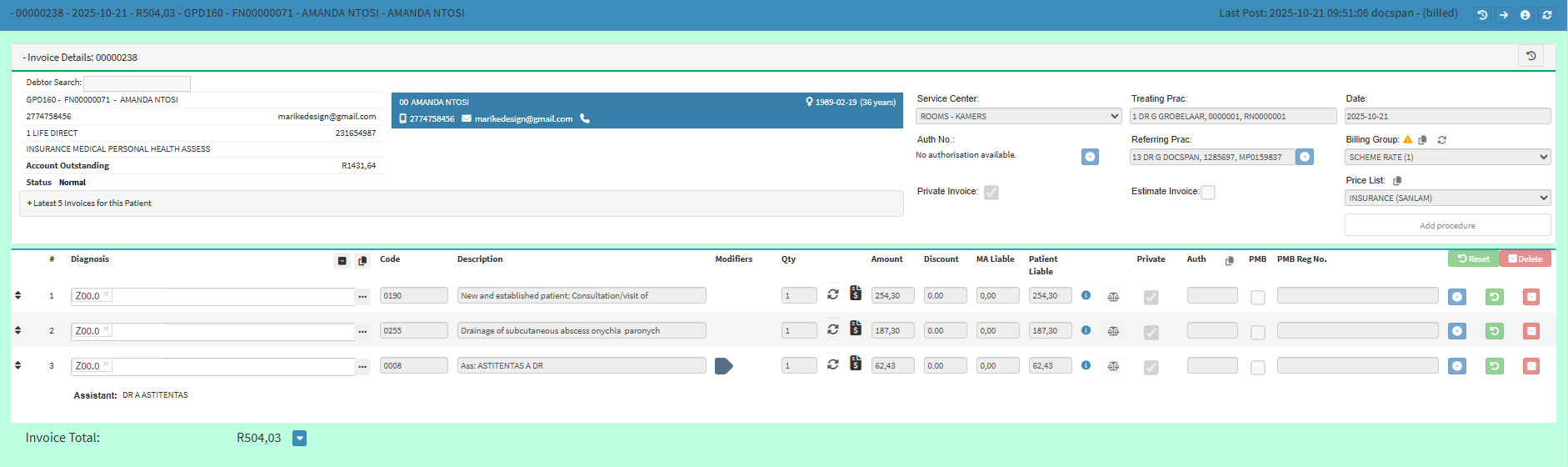Toggle the PMB checkbox for code 0255
This screenshot has height=467, width=1568.
(1257, 332)
